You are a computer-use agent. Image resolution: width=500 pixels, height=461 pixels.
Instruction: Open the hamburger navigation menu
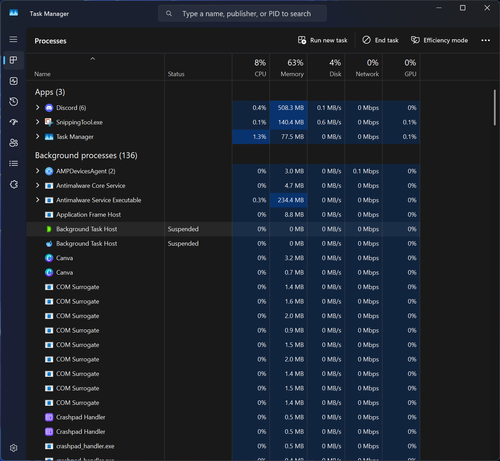pos(13,39)
